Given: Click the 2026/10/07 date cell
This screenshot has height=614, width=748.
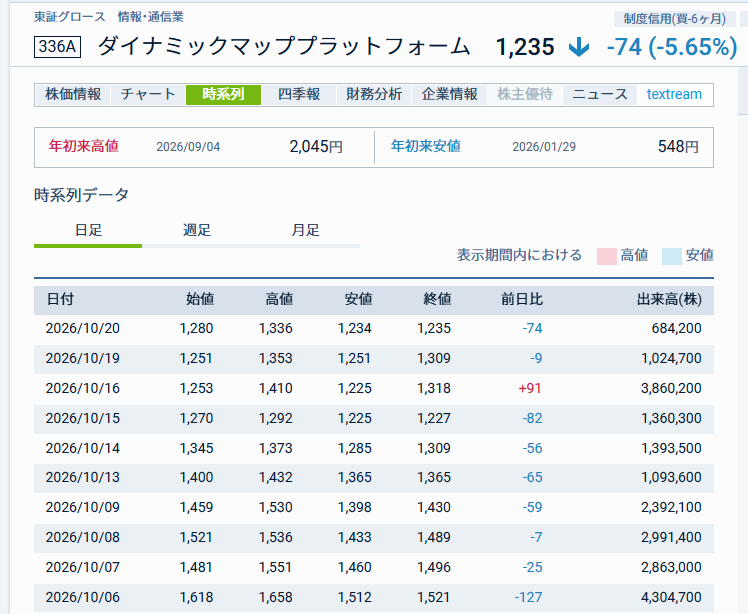Looking at the screenshot, I should pos(83,567).
